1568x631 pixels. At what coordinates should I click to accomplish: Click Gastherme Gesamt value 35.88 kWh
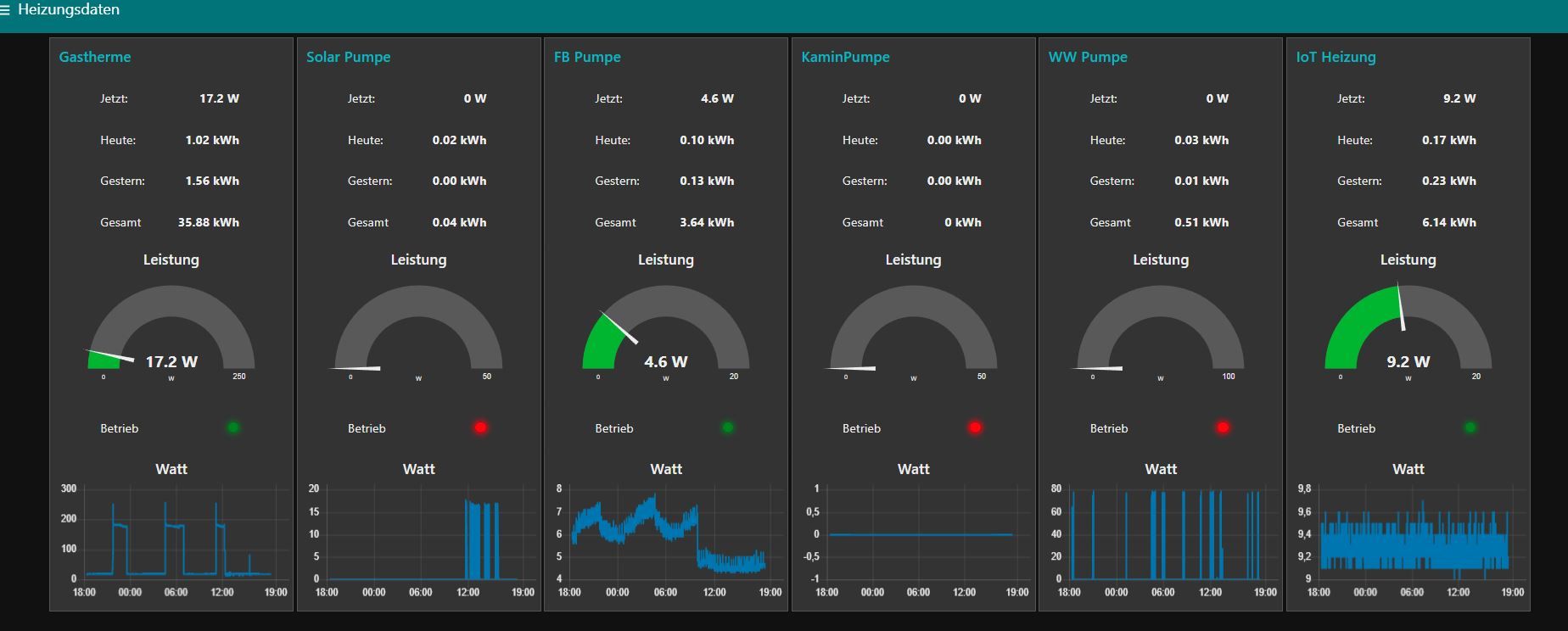(209, 222)
